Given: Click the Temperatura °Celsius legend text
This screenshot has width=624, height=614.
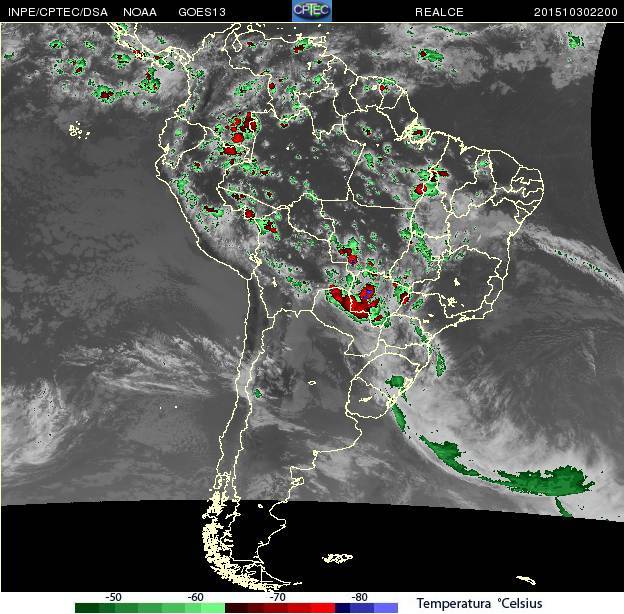Looking at the screenshot, I should point(480,603).
